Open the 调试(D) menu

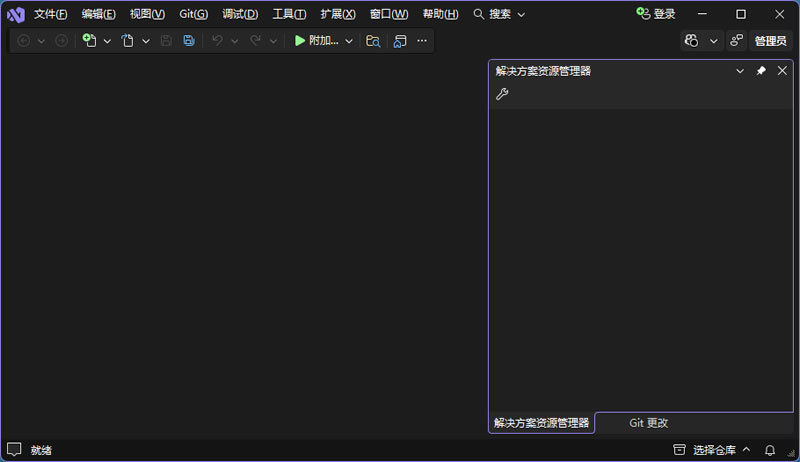pyautogui.click(x=240, y=14)
